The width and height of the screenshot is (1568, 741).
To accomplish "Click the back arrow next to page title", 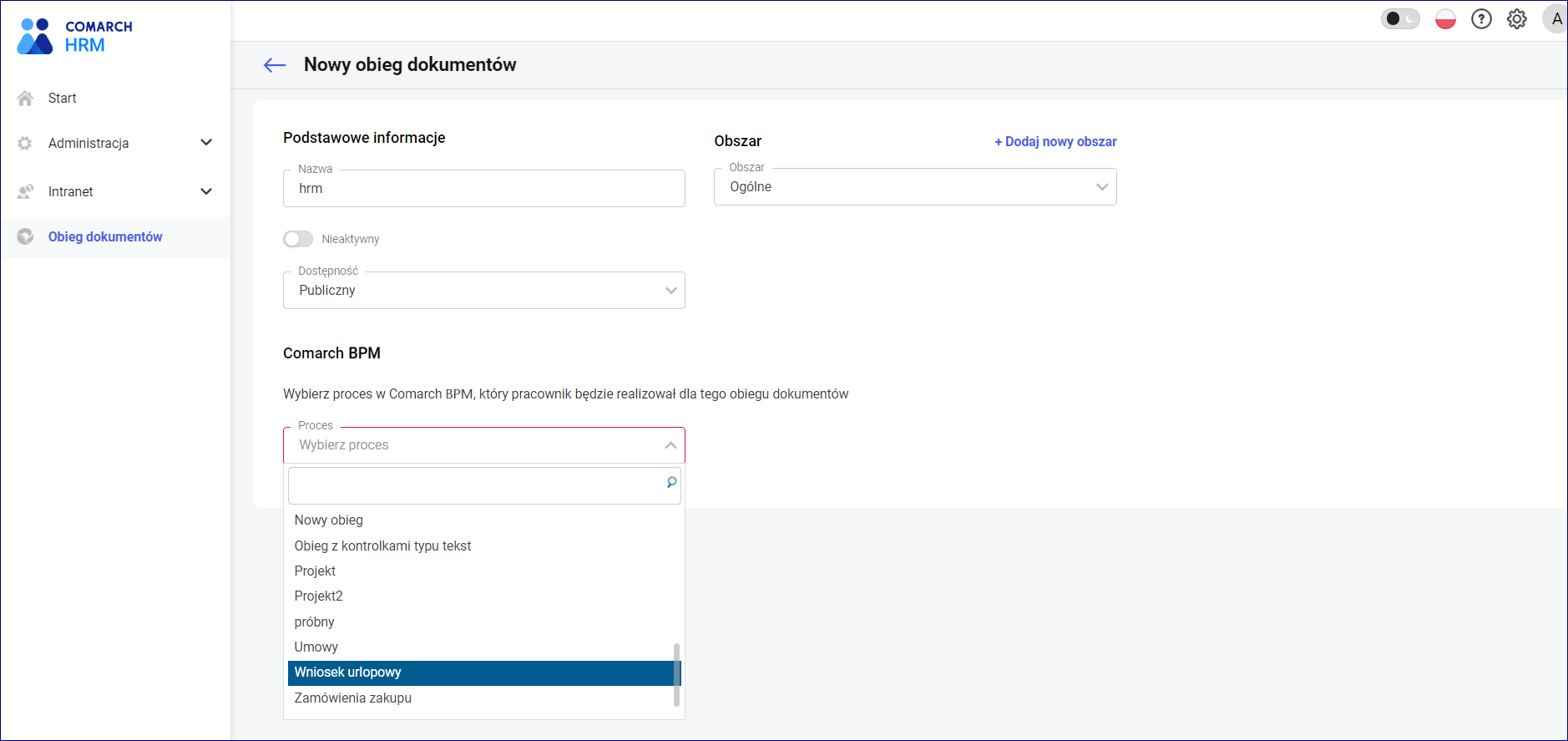I will [x=275, y=65].
